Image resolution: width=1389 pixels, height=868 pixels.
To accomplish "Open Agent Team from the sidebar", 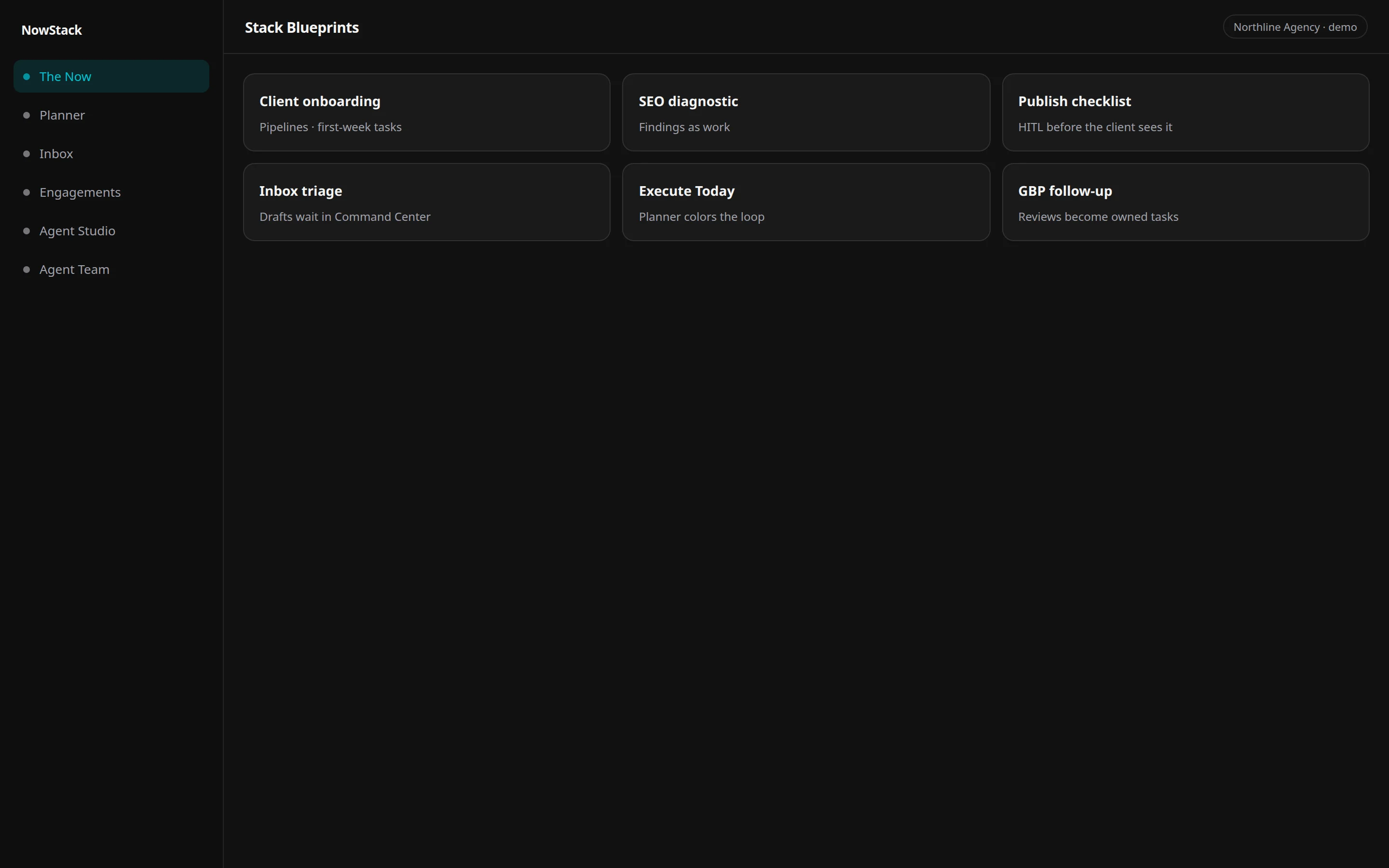I will [111, 269].
